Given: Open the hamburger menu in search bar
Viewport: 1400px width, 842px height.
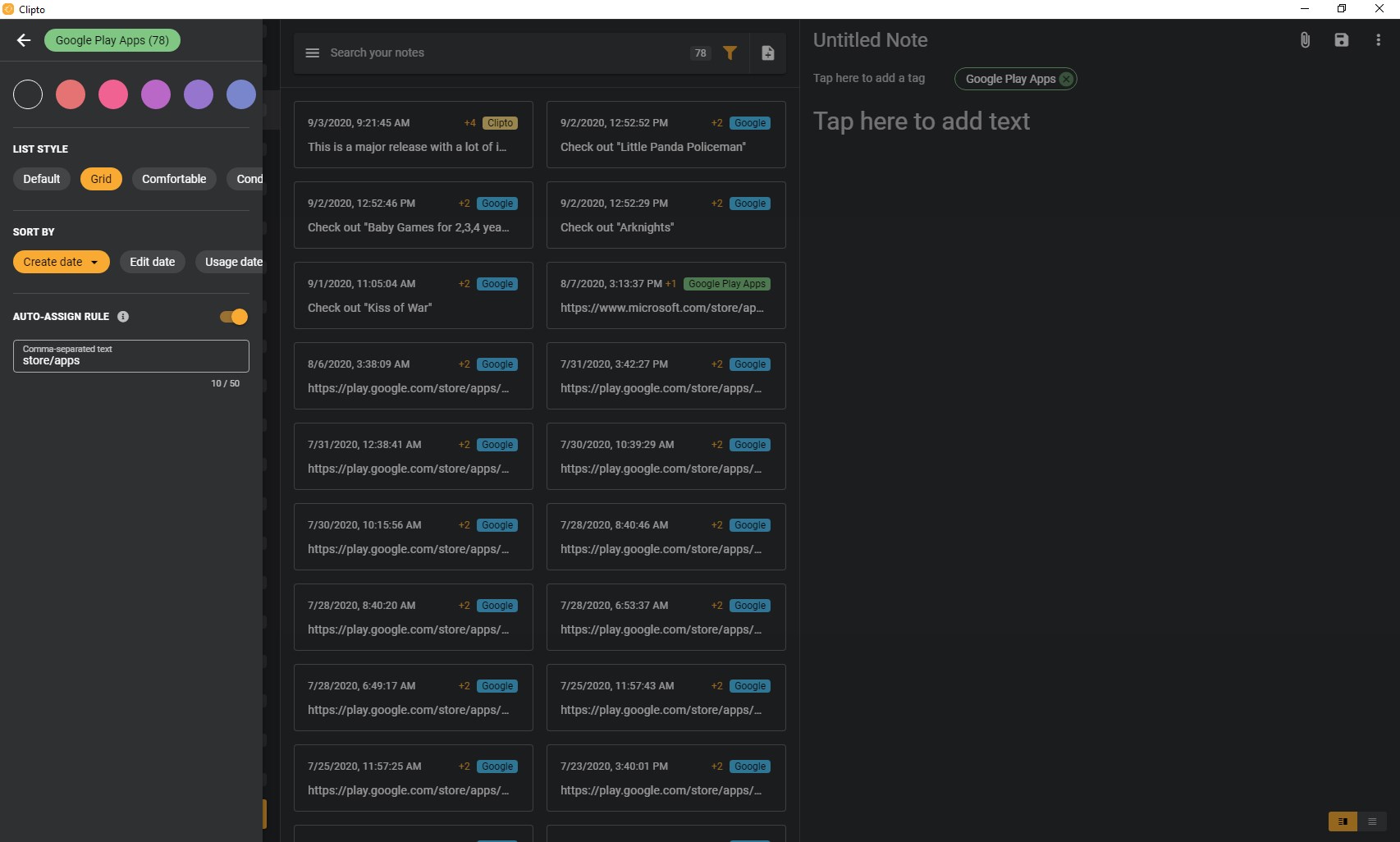Looking at the screenshot, I should 312,53.
